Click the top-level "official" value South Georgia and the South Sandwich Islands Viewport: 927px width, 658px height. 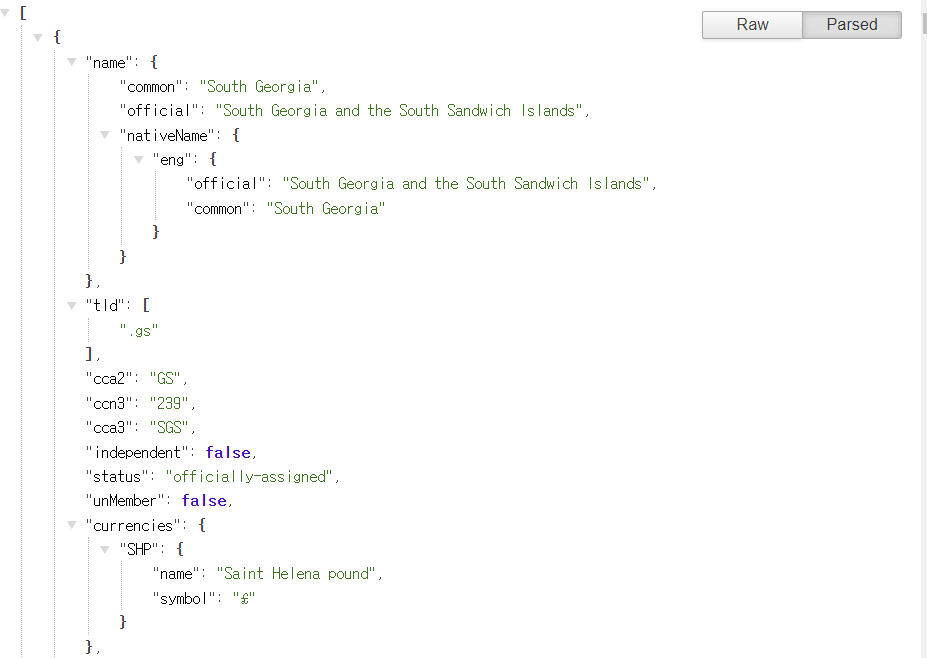click(x=398, y=111)
